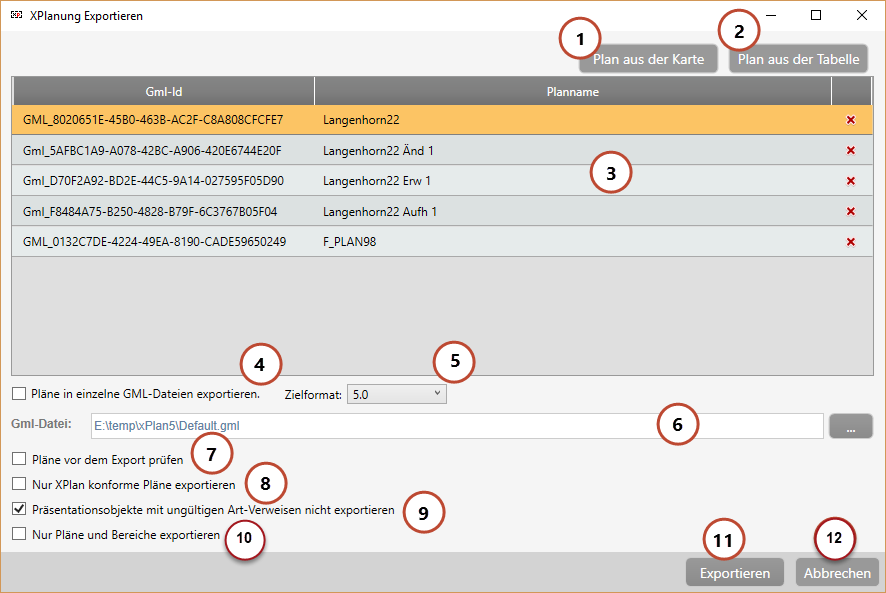The width and height of the screenshot is (886, 593).
Task: Check 'Nur Pläne und Bereiche exportieren'
Action: (x=17, y=533)
